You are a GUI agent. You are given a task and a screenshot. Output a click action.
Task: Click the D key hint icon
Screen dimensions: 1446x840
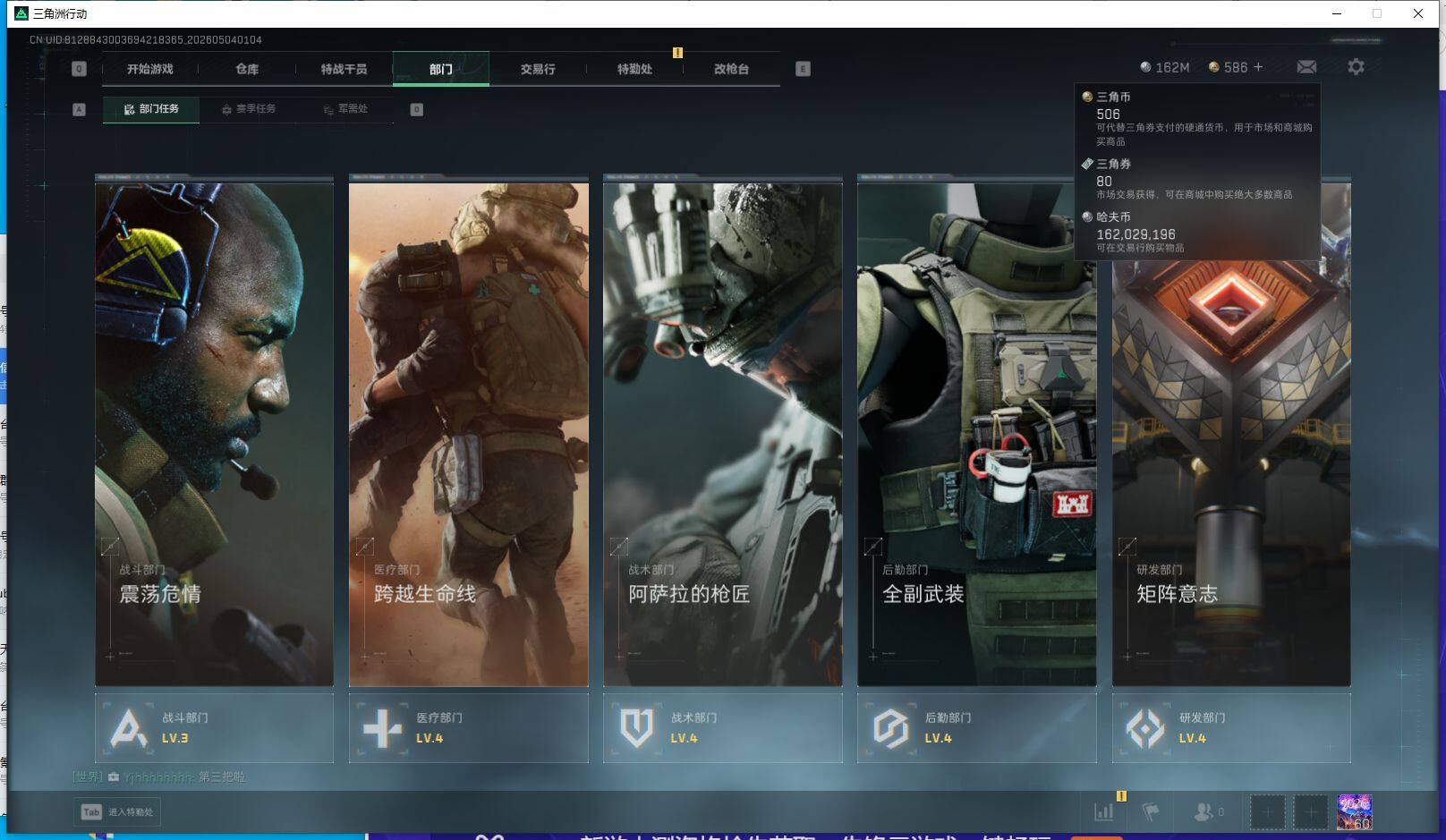click(416, 109)
